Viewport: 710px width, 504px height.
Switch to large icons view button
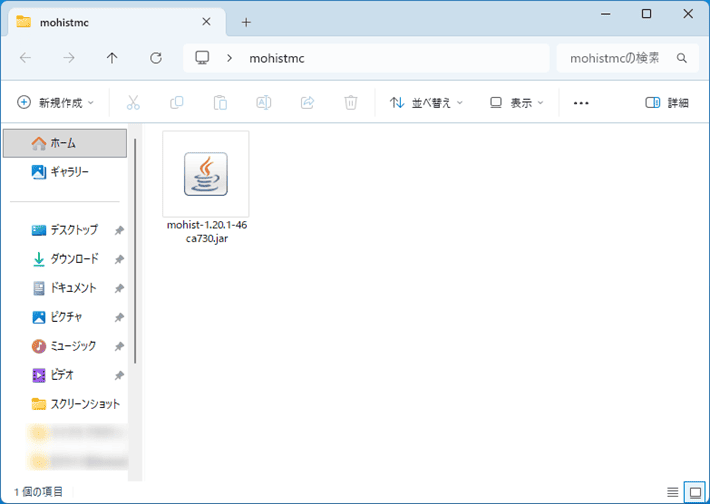tap(695, 491)
